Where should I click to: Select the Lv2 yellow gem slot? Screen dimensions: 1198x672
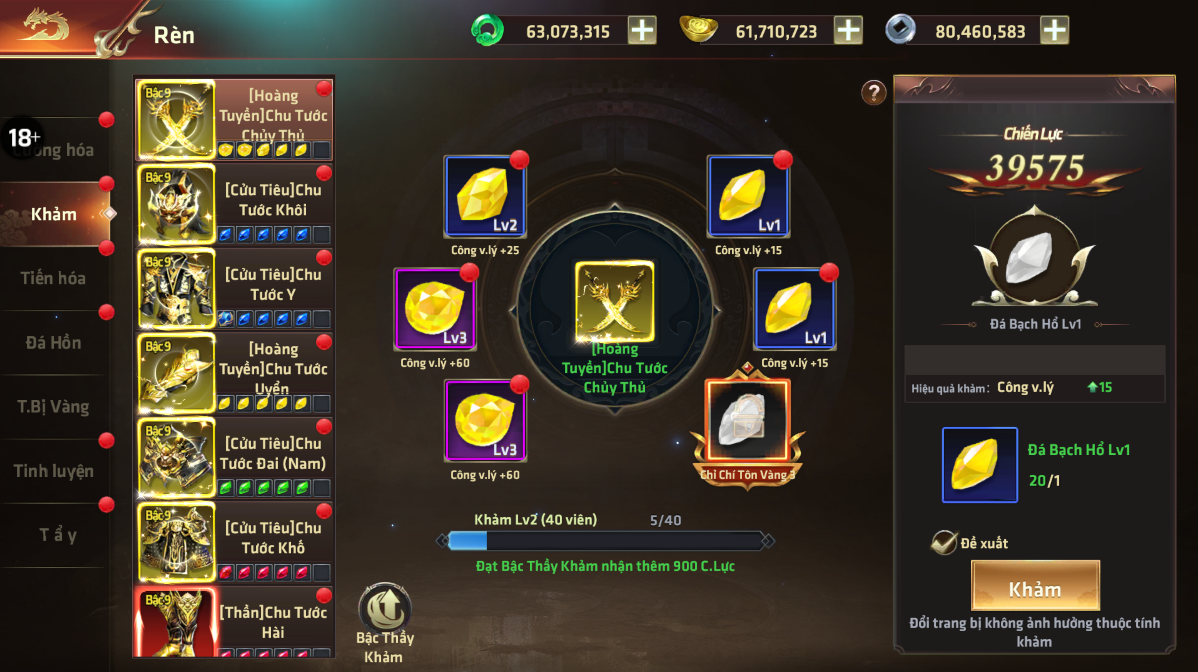[484, 196]
